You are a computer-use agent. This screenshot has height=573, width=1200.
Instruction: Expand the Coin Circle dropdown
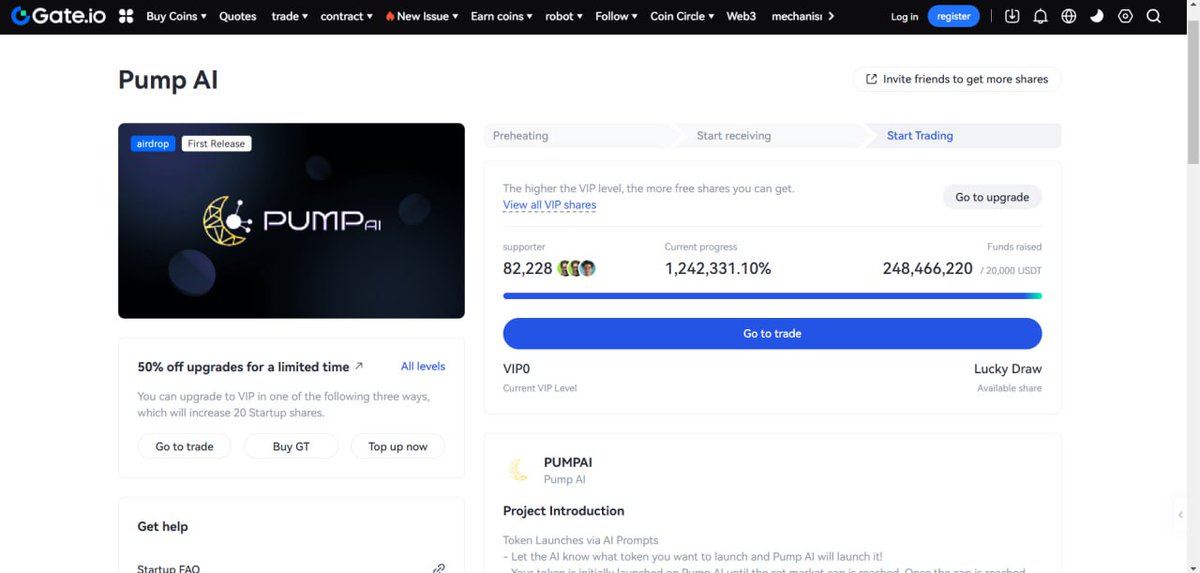point(682,16)
